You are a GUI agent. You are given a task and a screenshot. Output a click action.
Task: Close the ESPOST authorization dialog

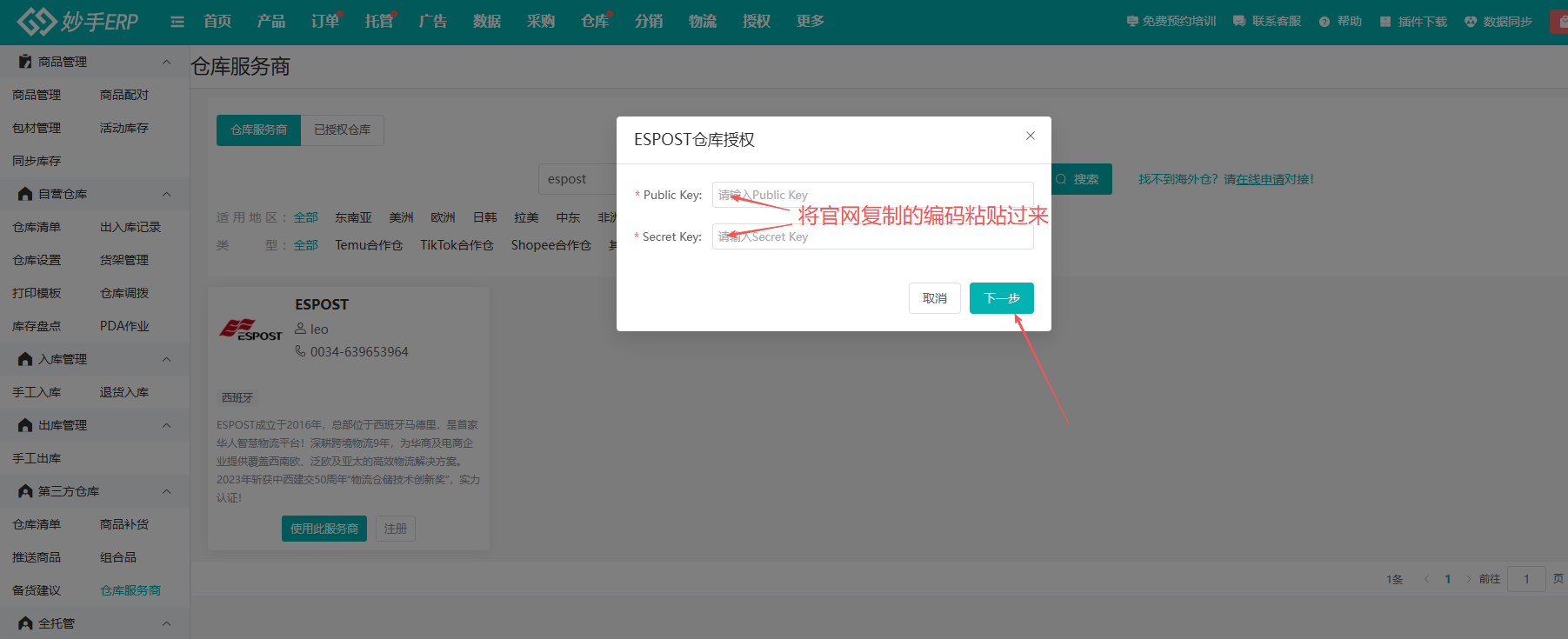pyautogui.click(x=1030, y=136)
